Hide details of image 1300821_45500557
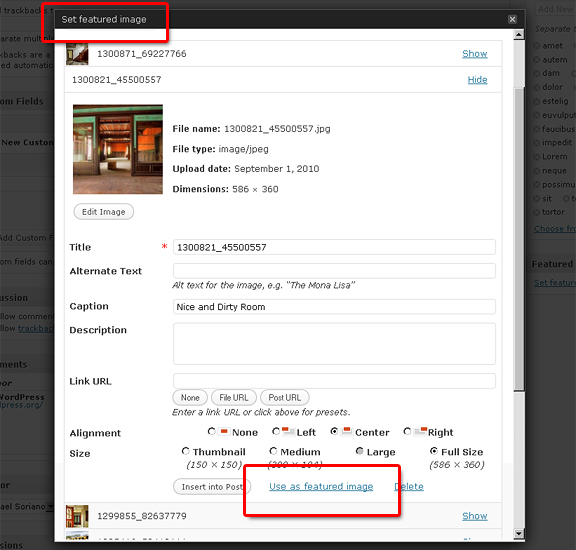Screen dimensions: 576x550 tap(477, 80)
